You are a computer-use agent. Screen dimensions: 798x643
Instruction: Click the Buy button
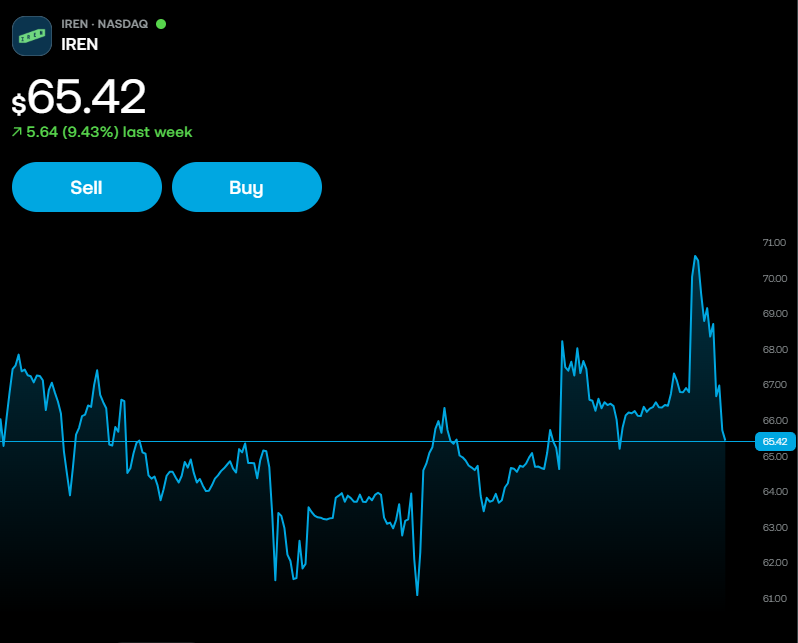click(x=247, y=187)
